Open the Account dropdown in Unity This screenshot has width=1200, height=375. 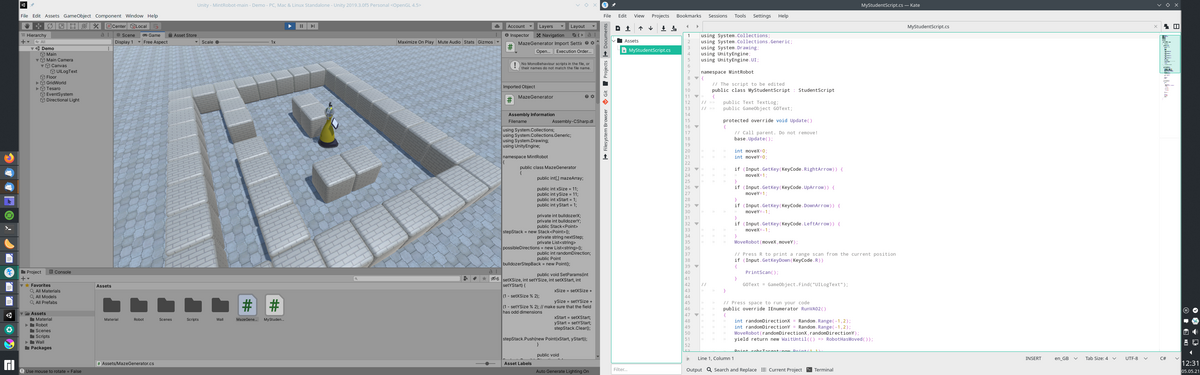tap(520, 26)
